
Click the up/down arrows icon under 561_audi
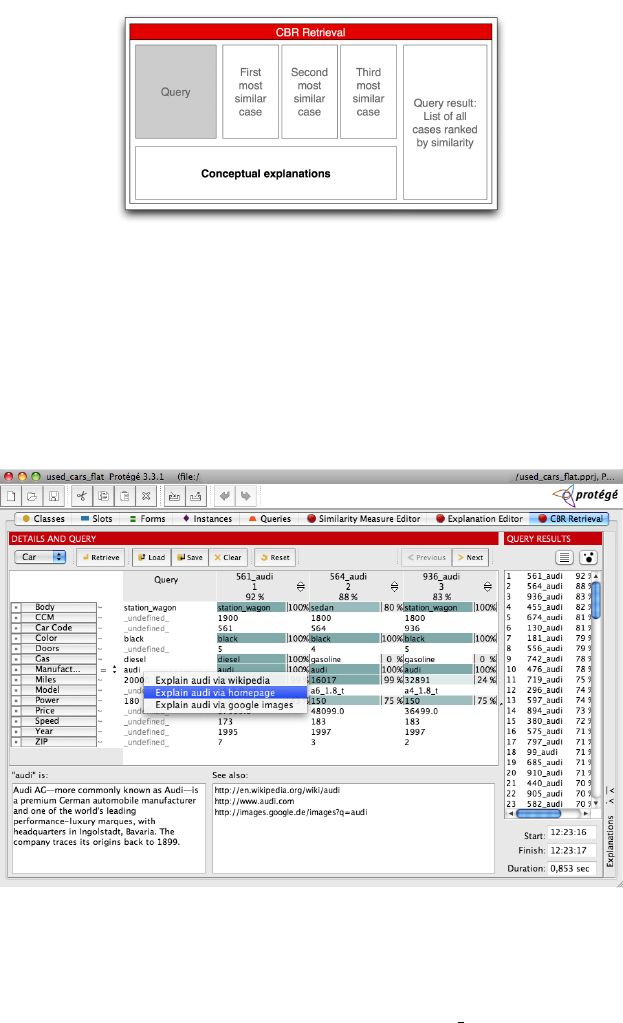click(301, 587)
